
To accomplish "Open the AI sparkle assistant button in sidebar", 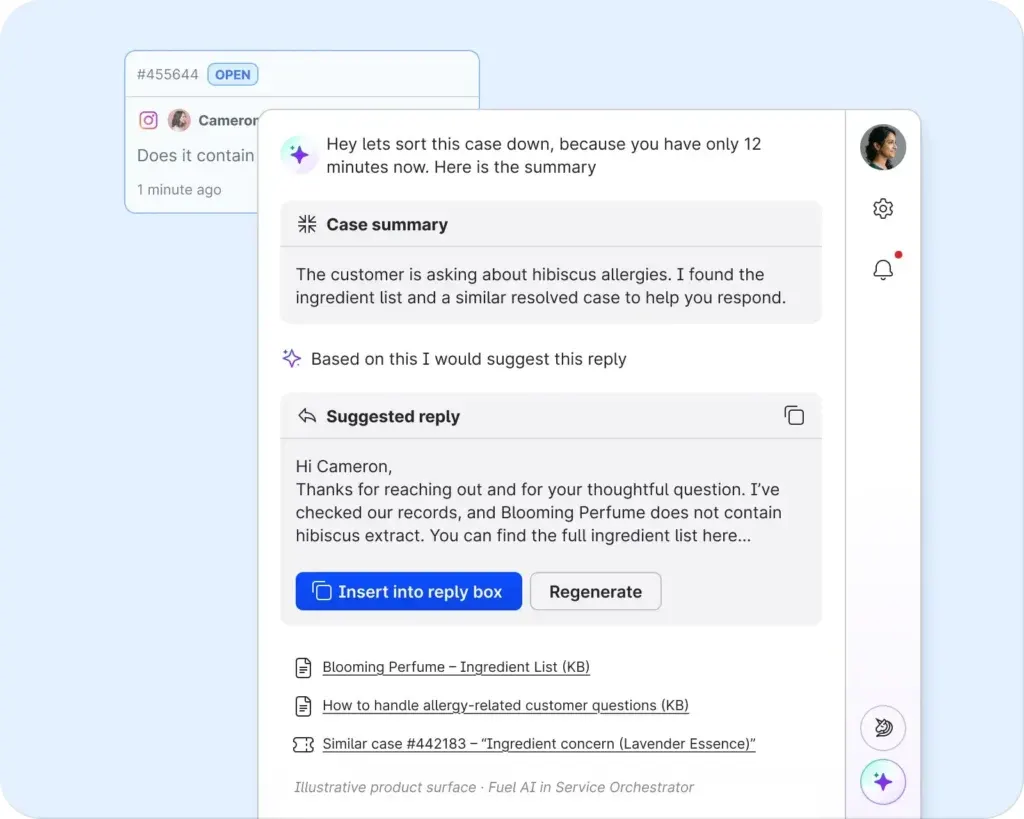I will click(x=883, y=782).
